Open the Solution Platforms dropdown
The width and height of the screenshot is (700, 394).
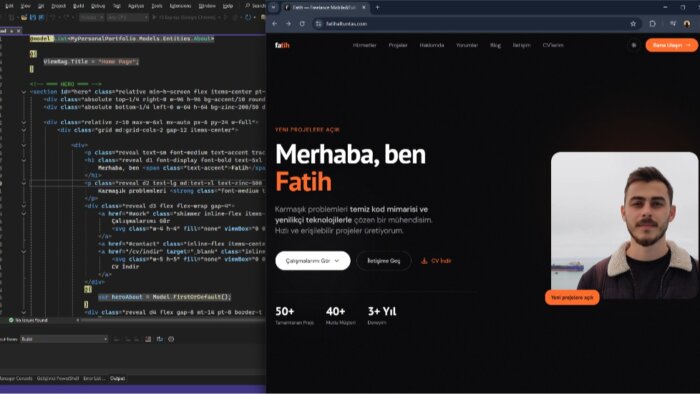point(128,17)
